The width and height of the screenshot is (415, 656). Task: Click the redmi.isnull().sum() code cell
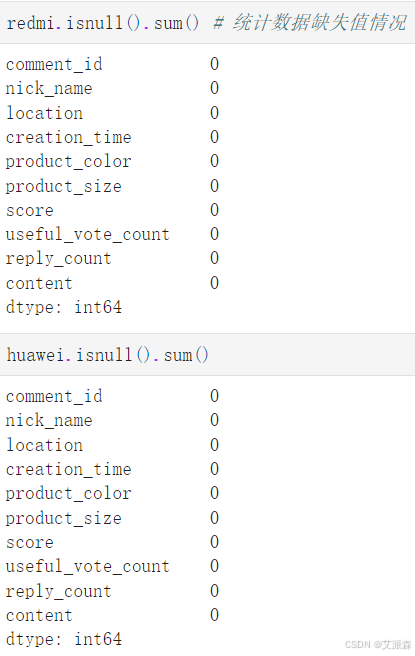click(208, 23)
